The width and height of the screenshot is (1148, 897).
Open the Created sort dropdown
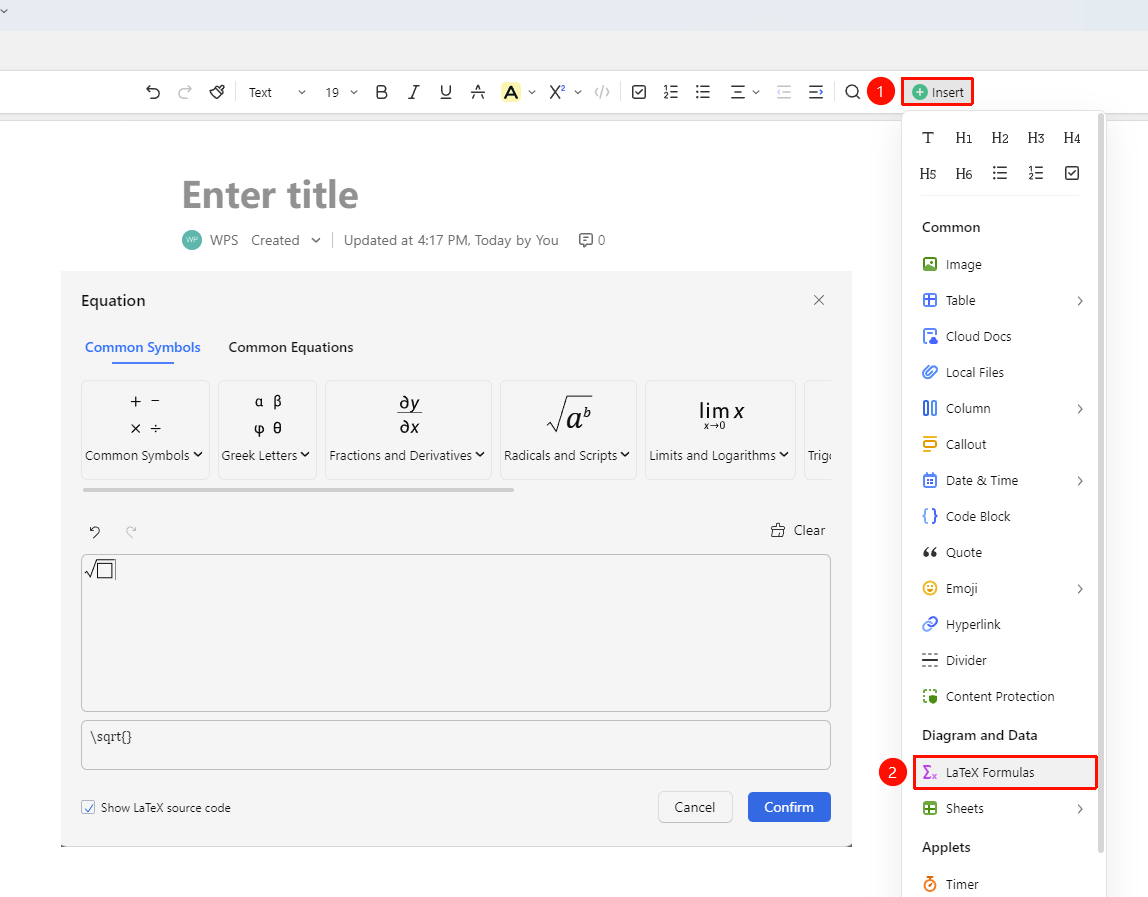(x=286, y=240)
